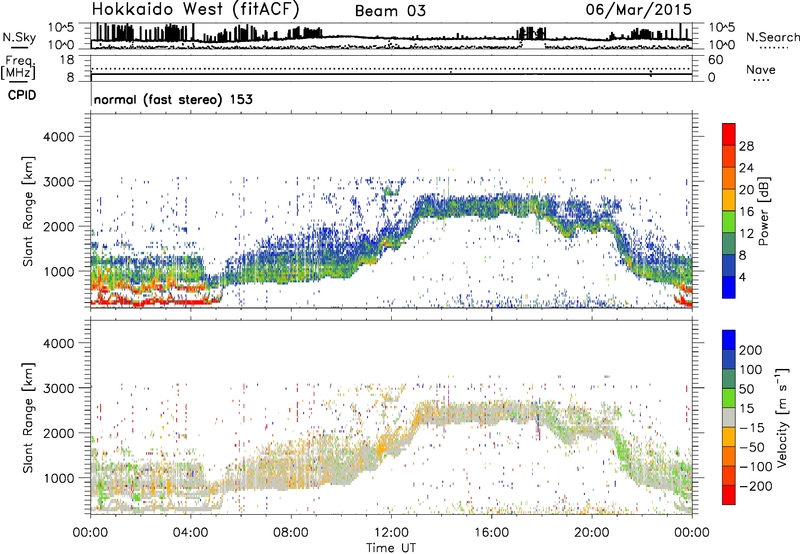Click the "04:00" time tick label
Image resolution: width=800 pixels, height=554 pixels.
[190, 533]
